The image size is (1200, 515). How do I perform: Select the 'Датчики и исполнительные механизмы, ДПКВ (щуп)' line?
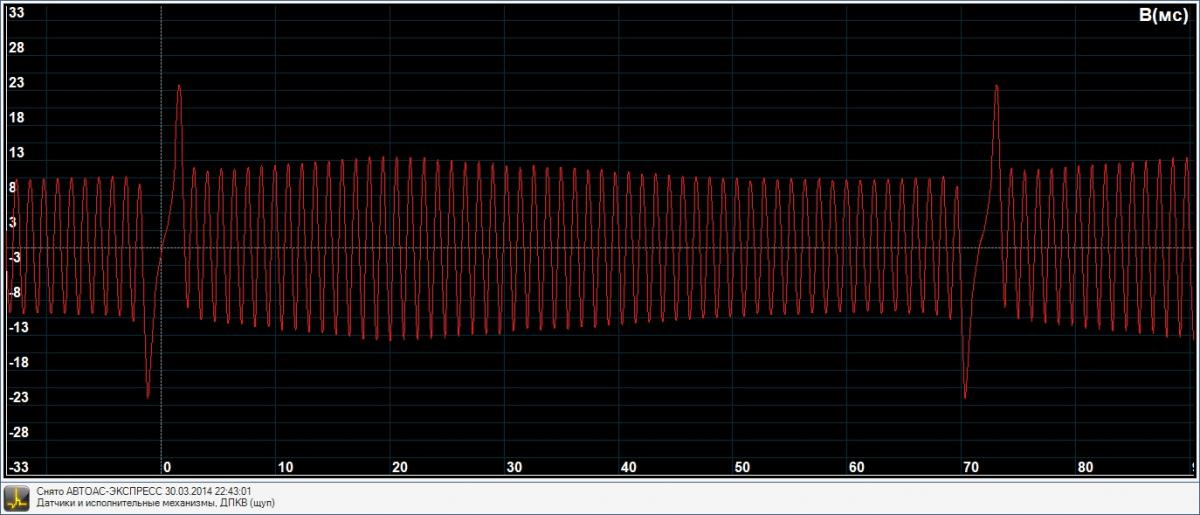[x=155, y=503]
